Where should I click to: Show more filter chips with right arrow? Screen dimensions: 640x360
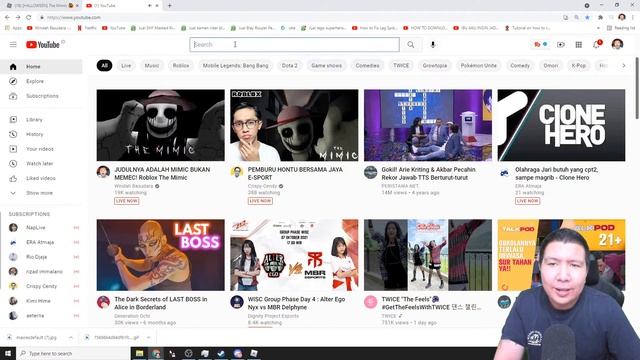point(624,65)
